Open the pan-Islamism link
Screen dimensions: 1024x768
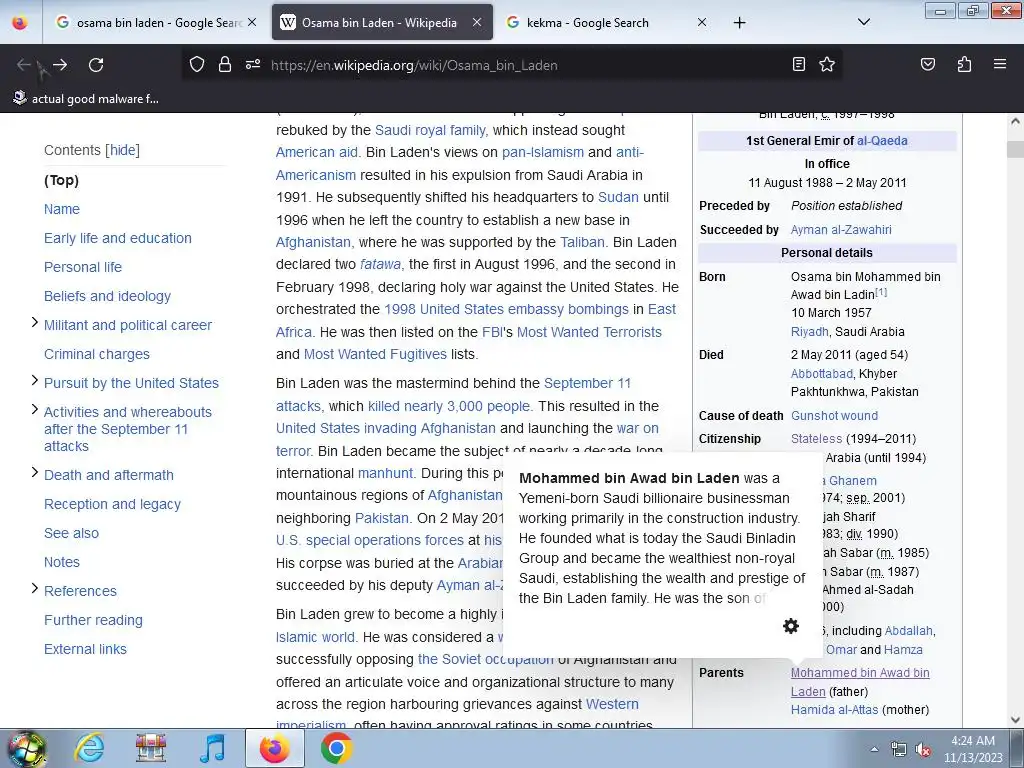pos(543,152)
